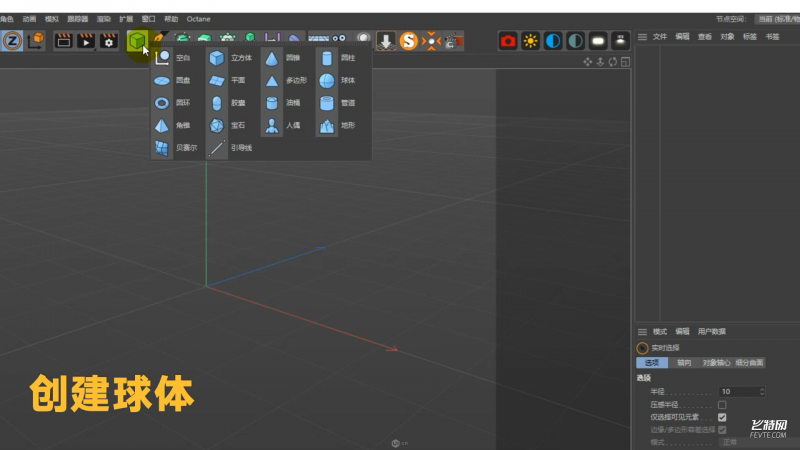Click the 实时选择 tool icon
The width and height of the screenshot is (800, 450).
click(642, 348)
